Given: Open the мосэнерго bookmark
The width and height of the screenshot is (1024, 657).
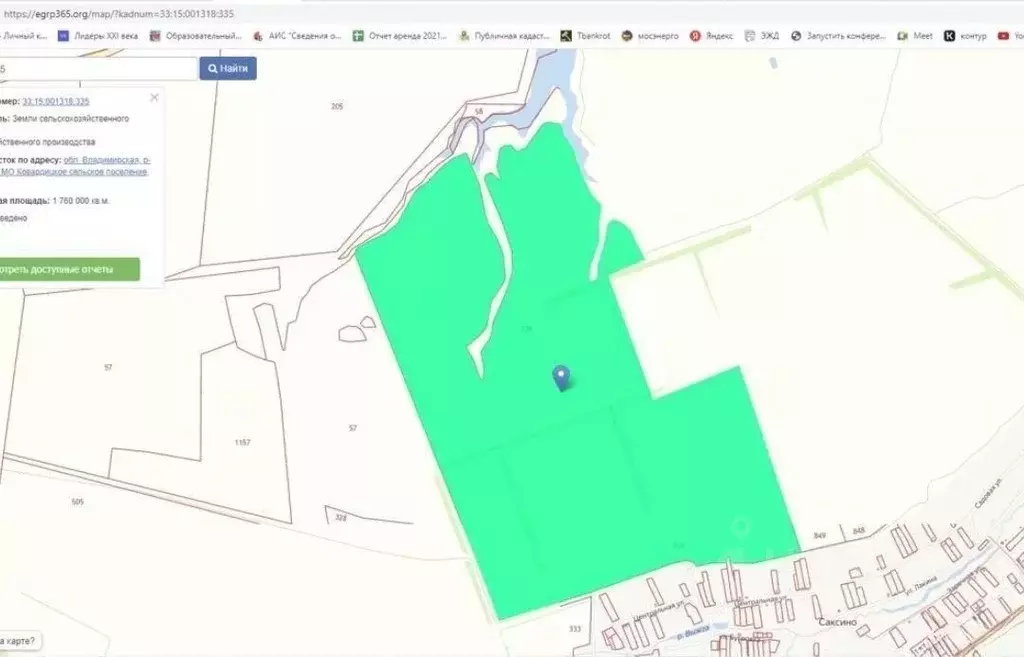Looking at the screenshot, I should [x=650, y=36].
